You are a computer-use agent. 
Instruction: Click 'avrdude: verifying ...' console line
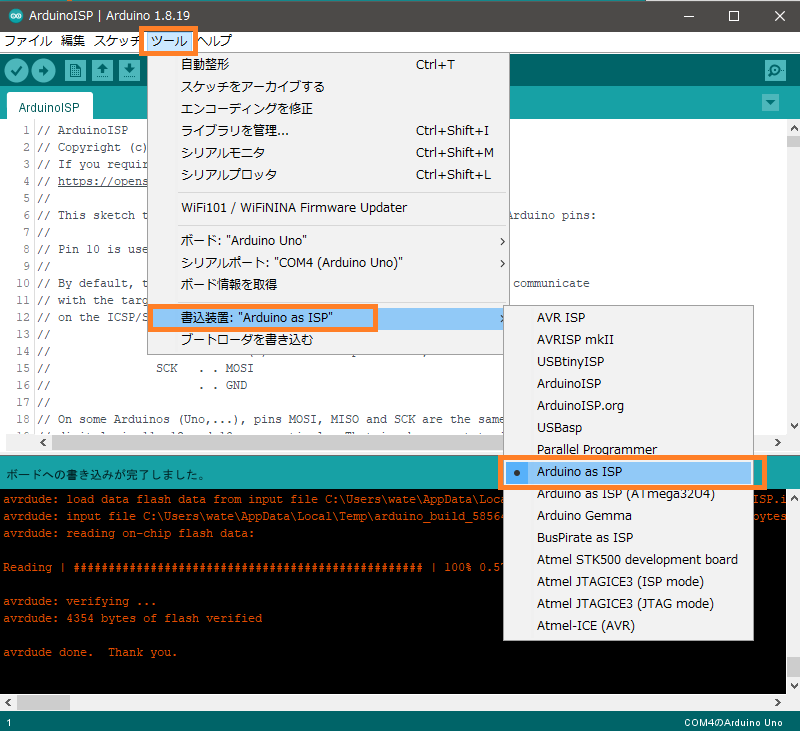click(x=80, y=601)
